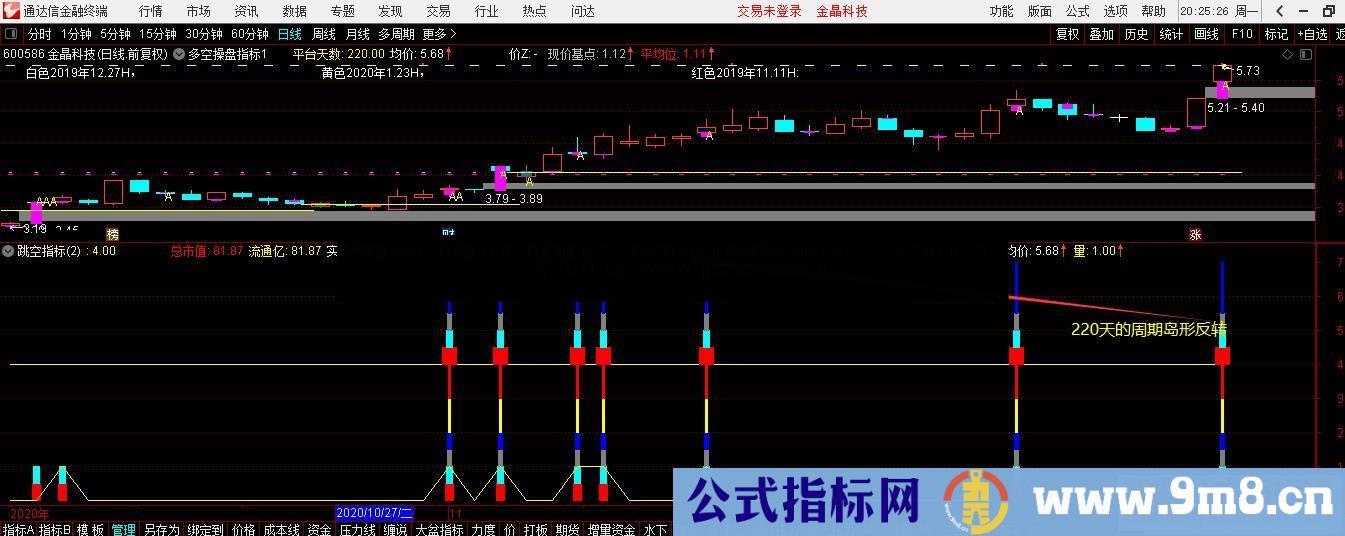
Task: Select the 指标A tab at bottom
Action: point(18,529)
